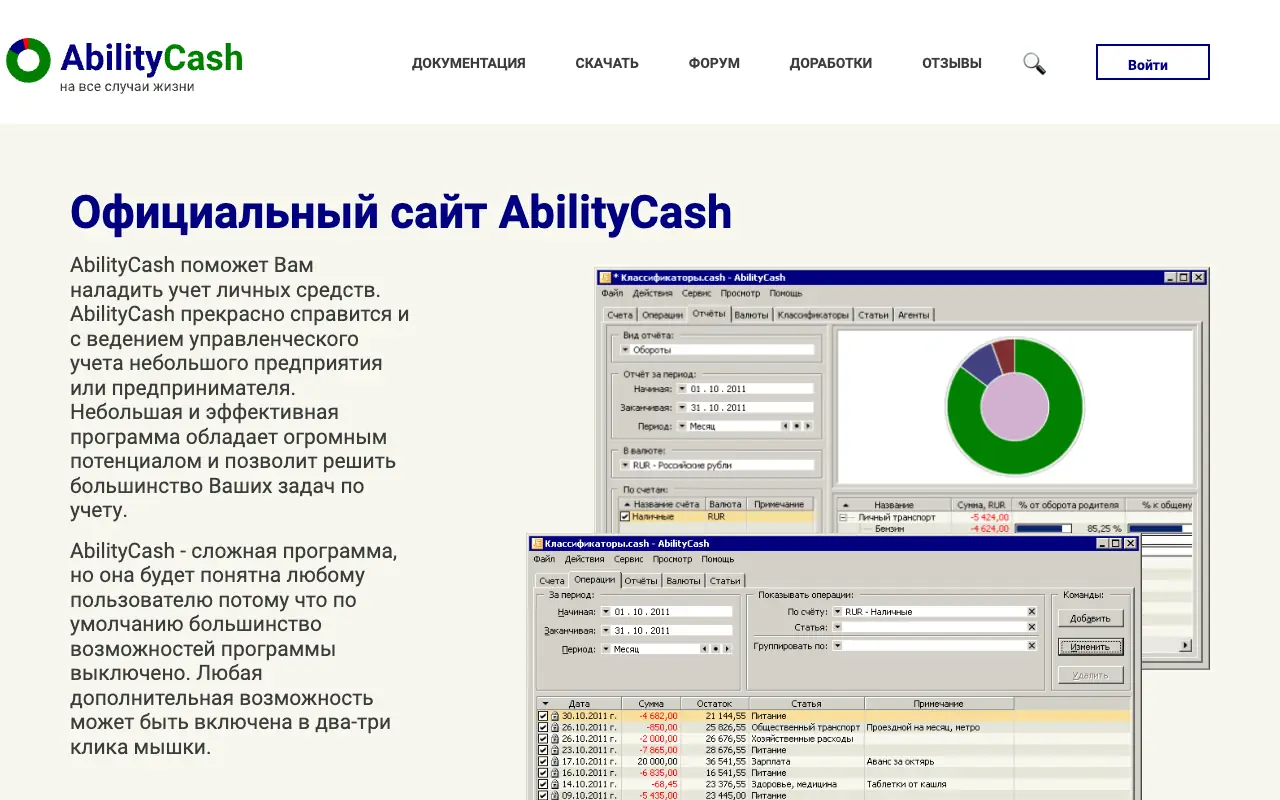Clear the Группировать по filter with its X icon
Image resolution: width=1280 pixels, height=800 pixels.
1031,646
